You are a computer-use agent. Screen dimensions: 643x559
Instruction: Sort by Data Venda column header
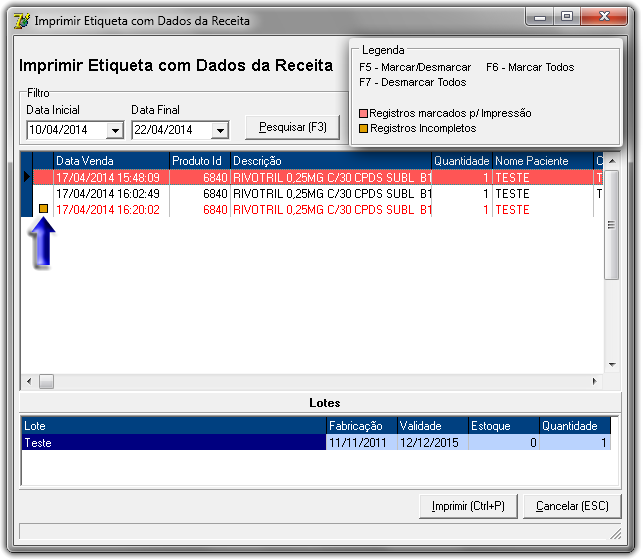[x=112, y=161]
